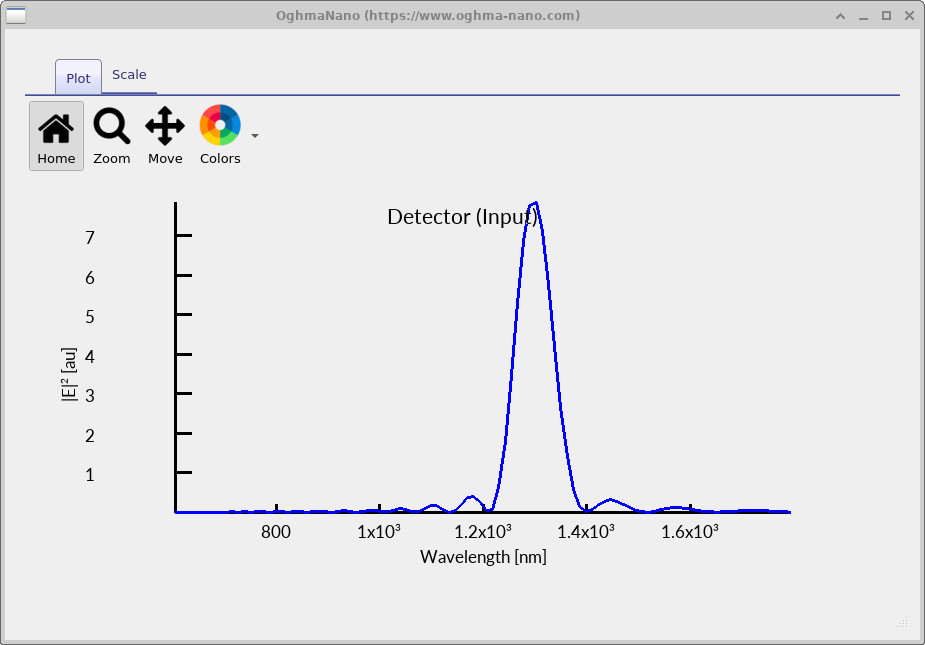Screen dimensions: 925x645
Task: Click the Wavelength [nm] axis label
Action: pyautogui.click(x=484, y=556)
